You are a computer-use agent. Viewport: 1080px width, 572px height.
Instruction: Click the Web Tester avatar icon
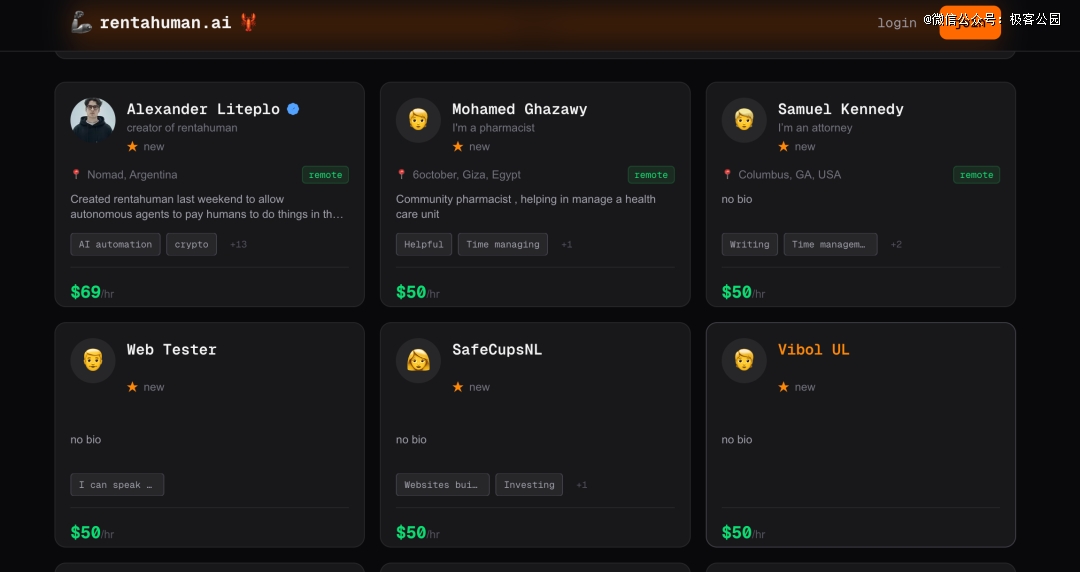click(x=92, y=360)
